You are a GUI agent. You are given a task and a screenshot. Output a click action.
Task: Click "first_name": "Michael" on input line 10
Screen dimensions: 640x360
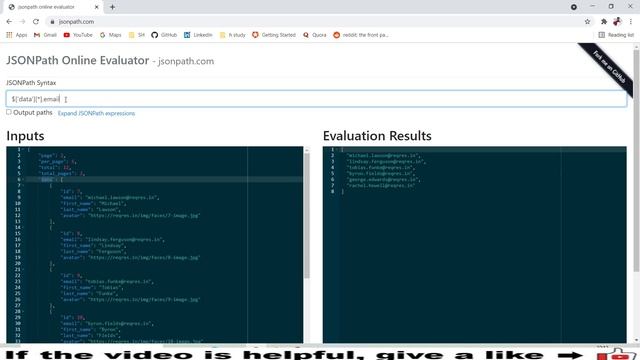93,204
